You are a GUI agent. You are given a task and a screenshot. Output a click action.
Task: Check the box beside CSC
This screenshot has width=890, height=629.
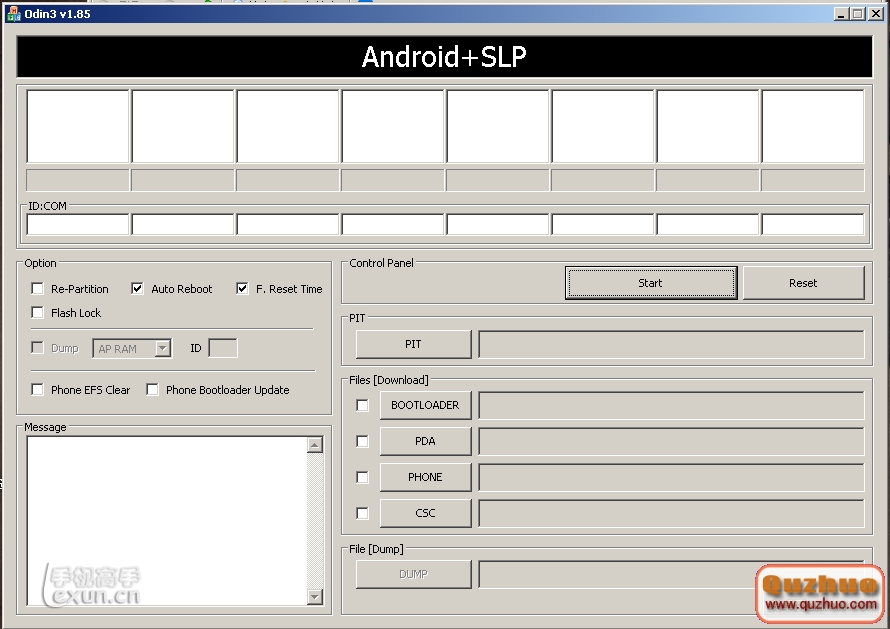coord(362,513)
